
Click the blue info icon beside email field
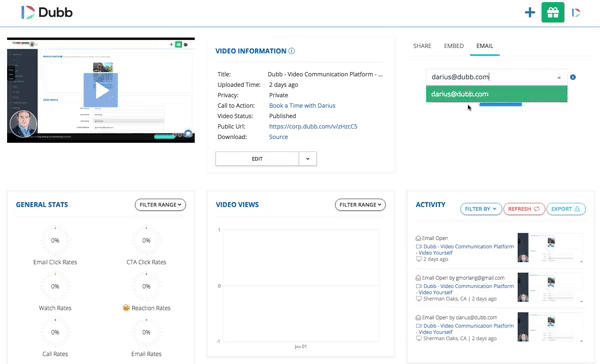pos(573,77)
